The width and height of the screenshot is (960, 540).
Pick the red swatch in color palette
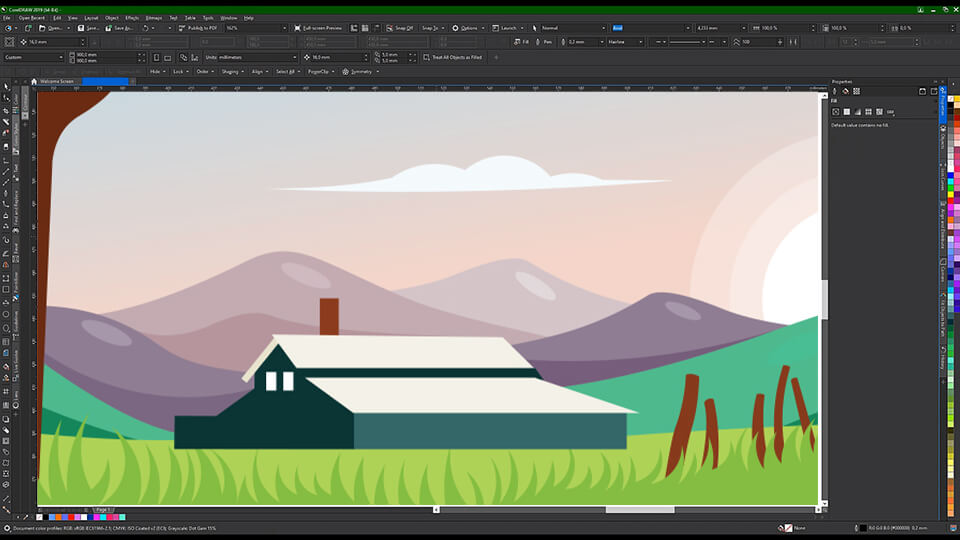pyautogui.click(x=951, y=201)
